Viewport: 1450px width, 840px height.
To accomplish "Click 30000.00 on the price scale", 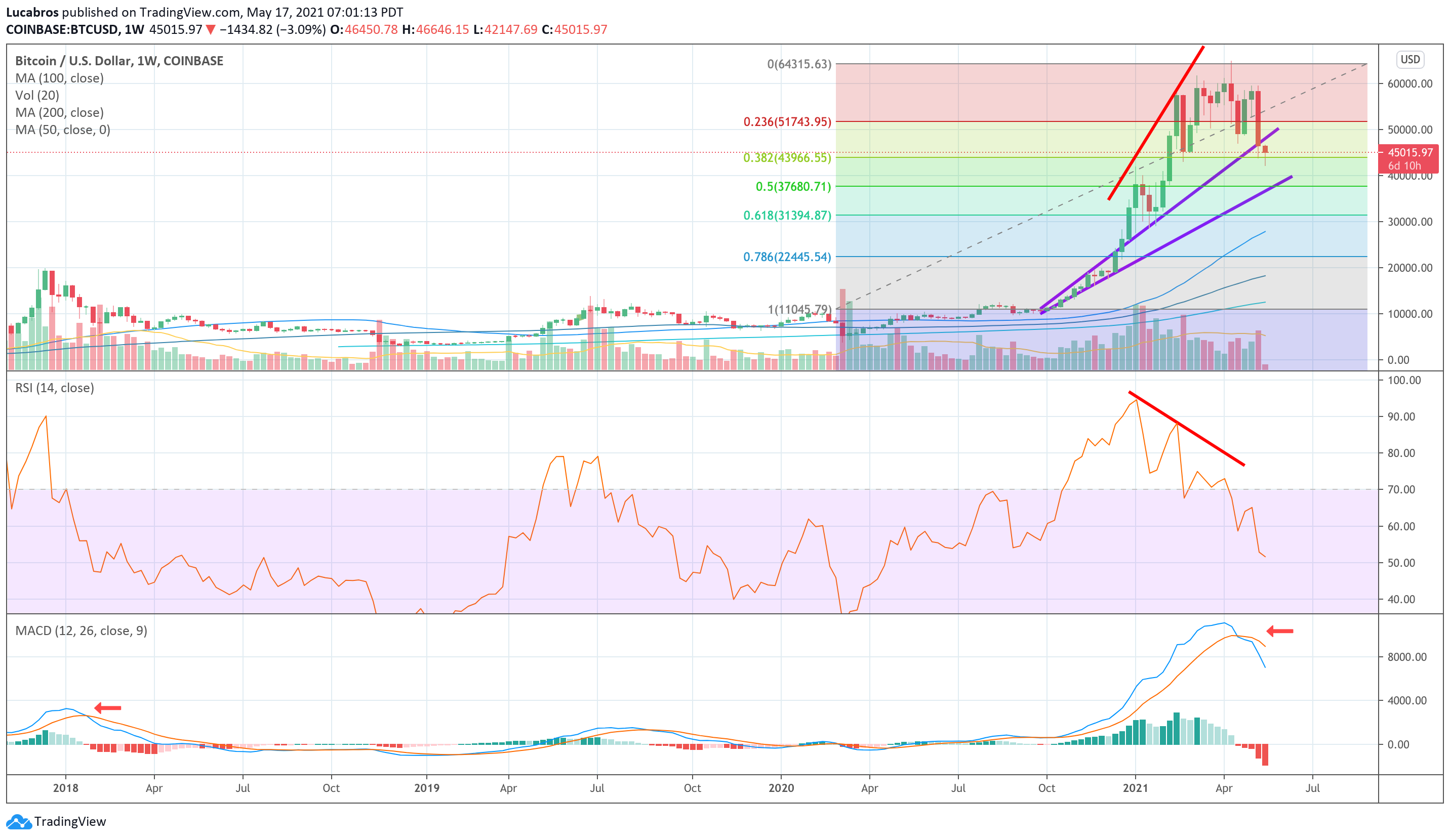I will click(1409, 222).
